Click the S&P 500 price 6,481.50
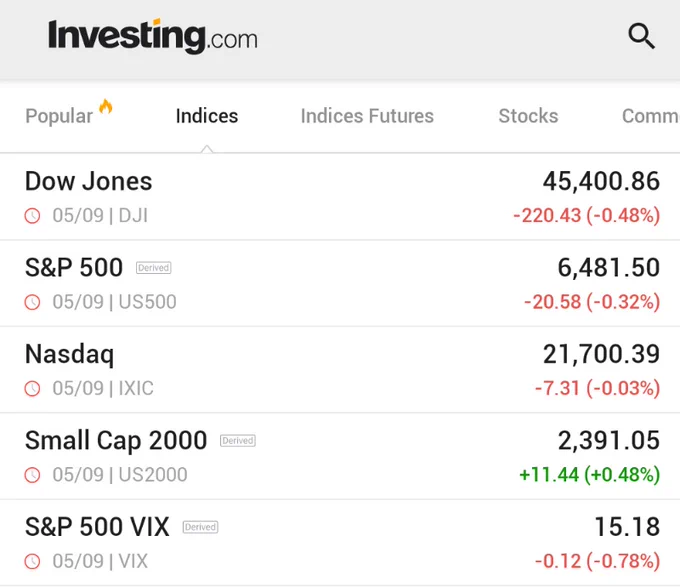This screenshot has height=587, width=680. [x=608, y=267]
